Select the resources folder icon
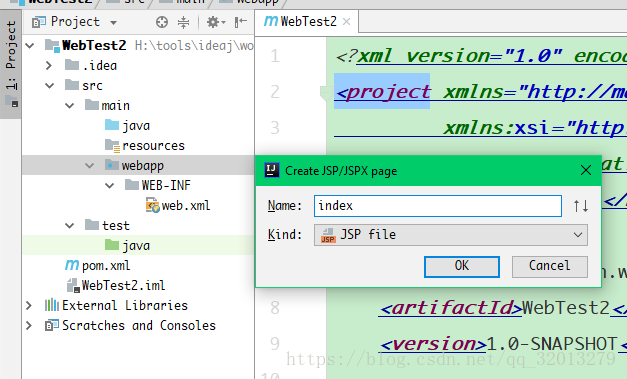This screenshot has width=627, height=379. pyautogui.click(x=112, y=146)
